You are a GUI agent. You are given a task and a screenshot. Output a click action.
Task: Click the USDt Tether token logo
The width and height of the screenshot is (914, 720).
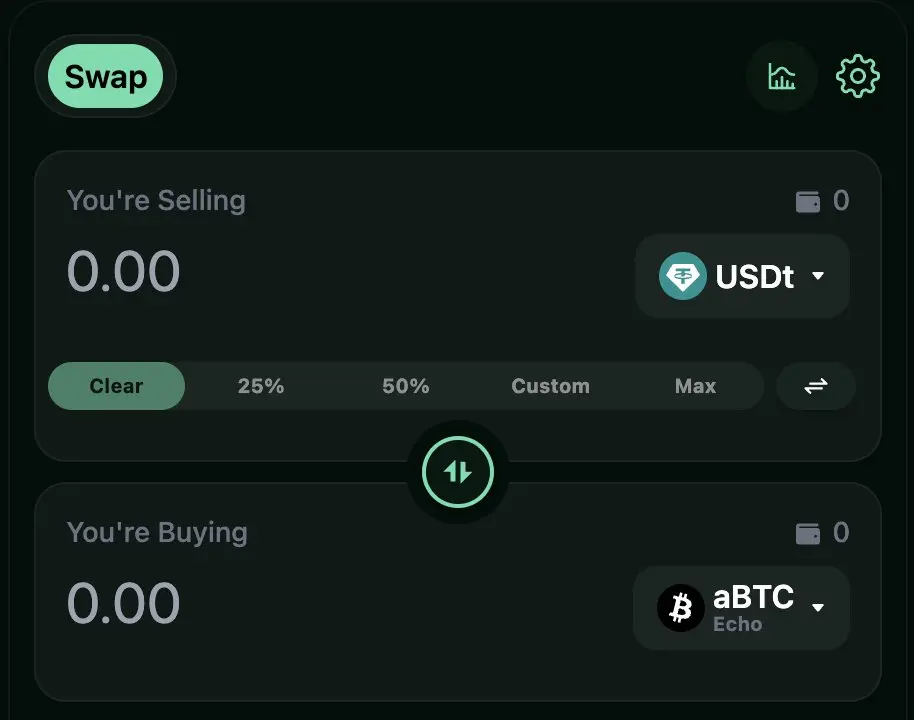click(x=682, y=276)
